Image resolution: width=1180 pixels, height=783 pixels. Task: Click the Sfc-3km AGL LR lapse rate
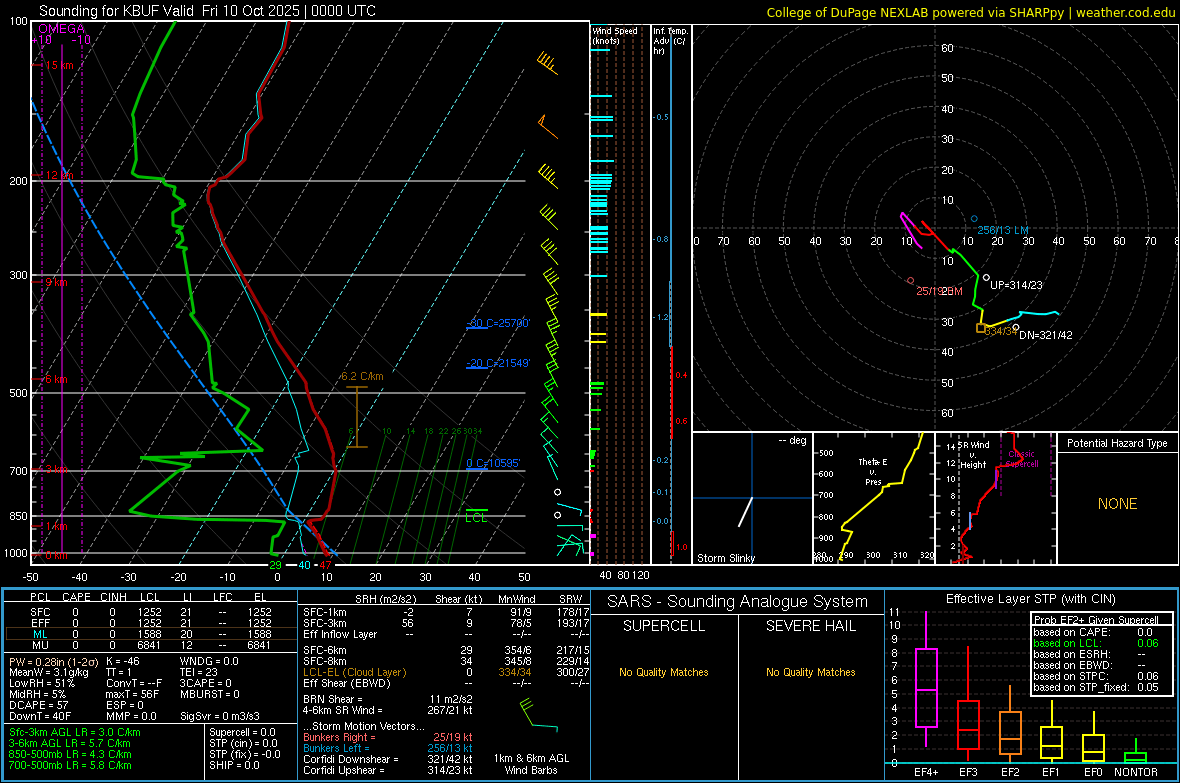coord(75,732)
